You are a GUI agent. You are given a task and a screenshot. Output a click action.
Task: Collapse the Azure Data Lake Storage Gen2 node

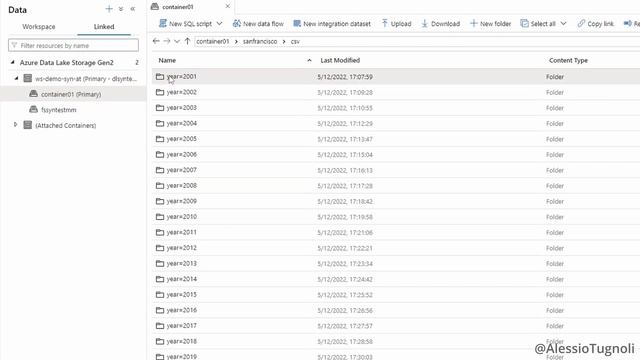pos(12,62)
